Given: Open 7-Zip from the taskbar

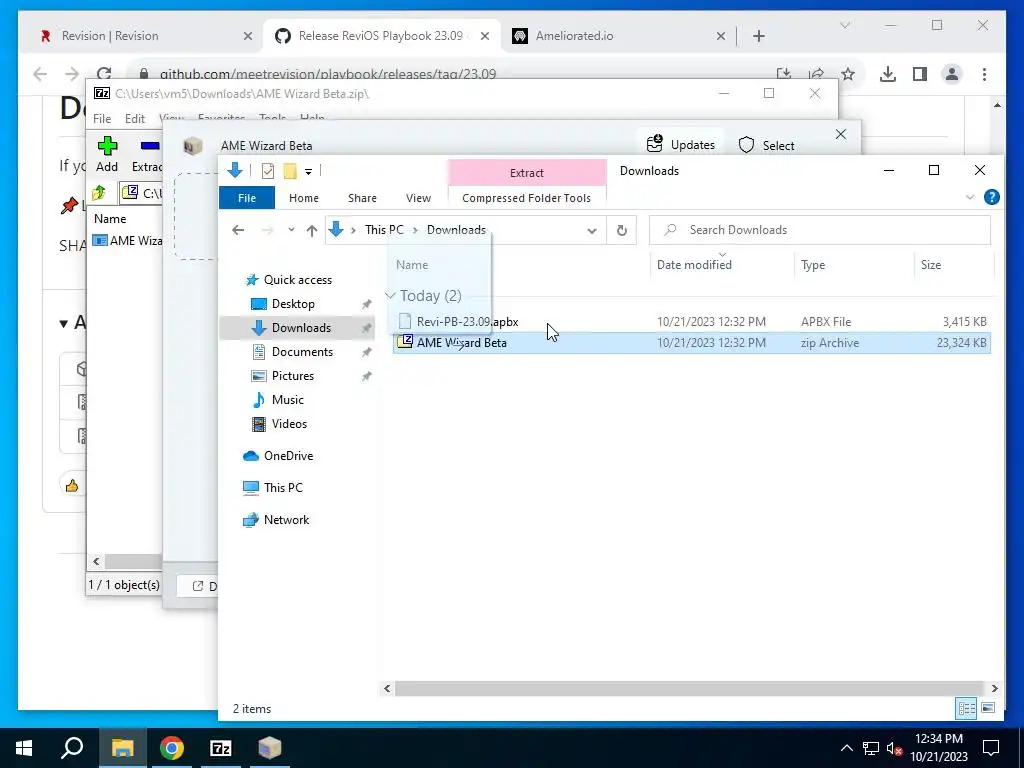Looking at the screenshot, I should coord(221,748).
